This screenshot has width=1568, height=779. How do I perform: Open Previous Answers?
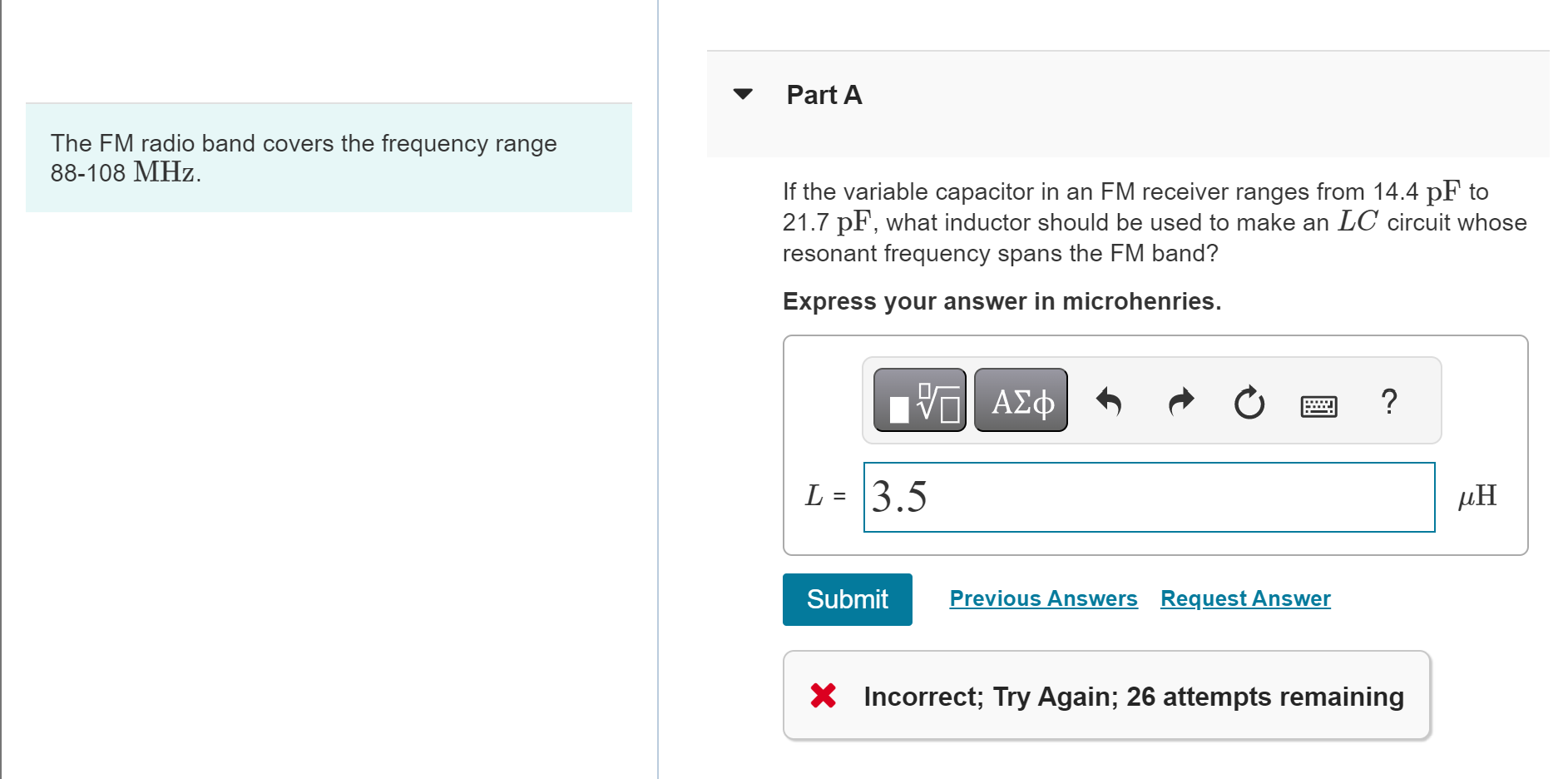(x=1043, y=598)
